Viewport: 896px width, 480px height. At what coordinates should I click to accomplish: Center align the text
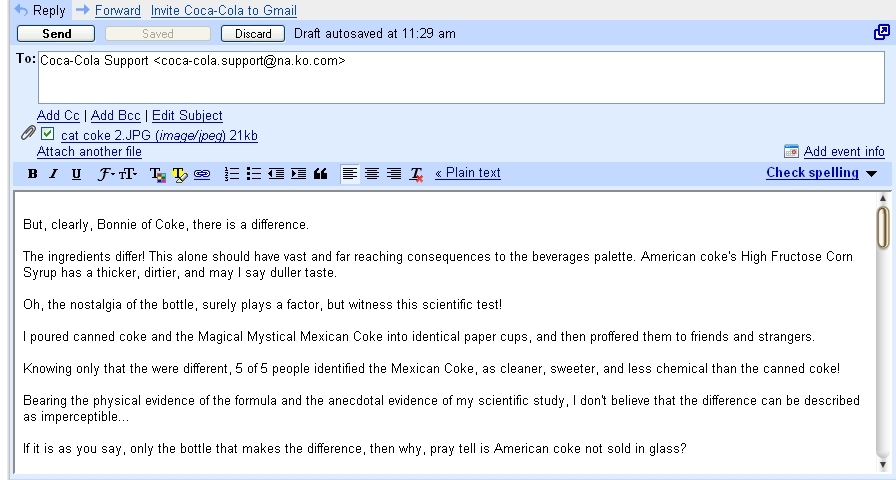coord(372,174)
